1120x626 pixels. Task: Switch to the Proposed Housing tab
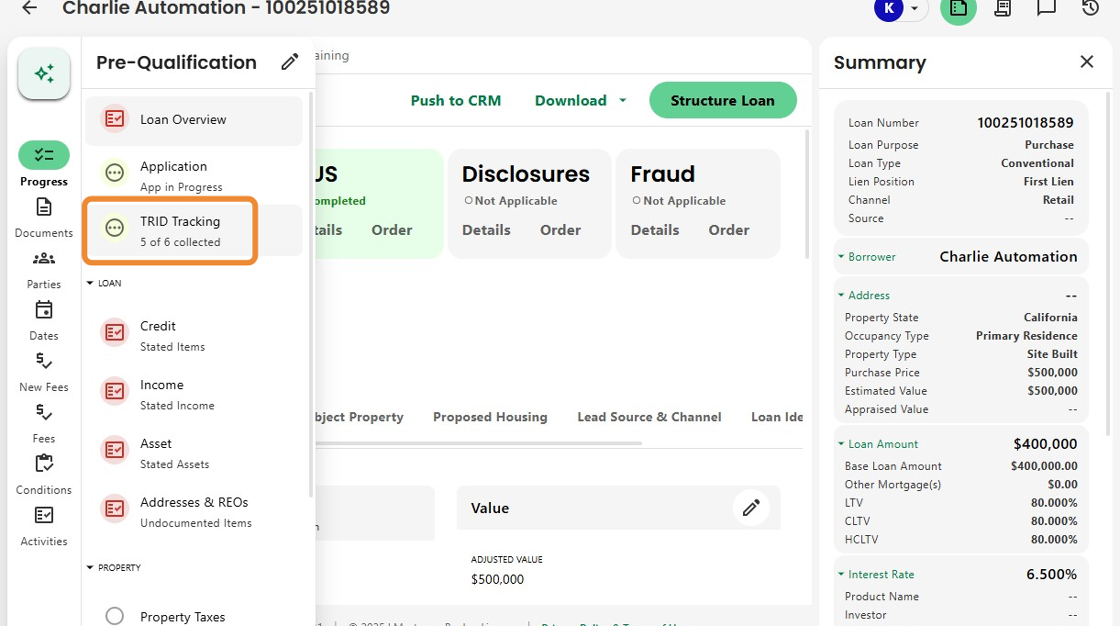[x=490, y=417]
